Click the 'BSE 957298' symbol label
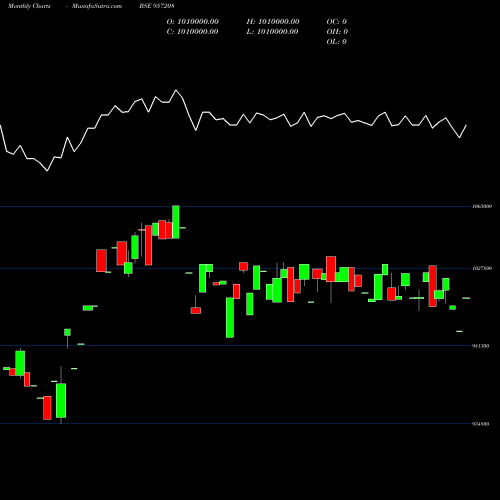The width and height of the screenshot is (500, 500). 157,6
